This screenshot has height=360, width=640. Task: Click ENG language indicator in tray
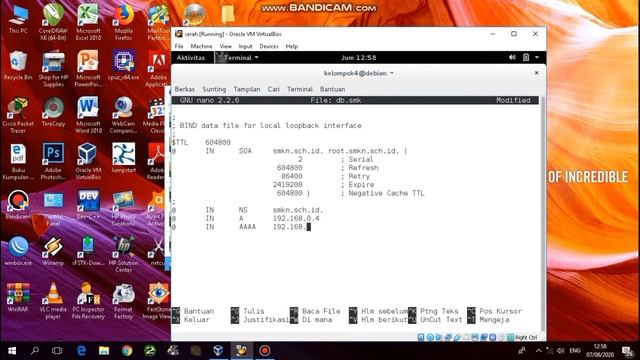click(575, 351)
